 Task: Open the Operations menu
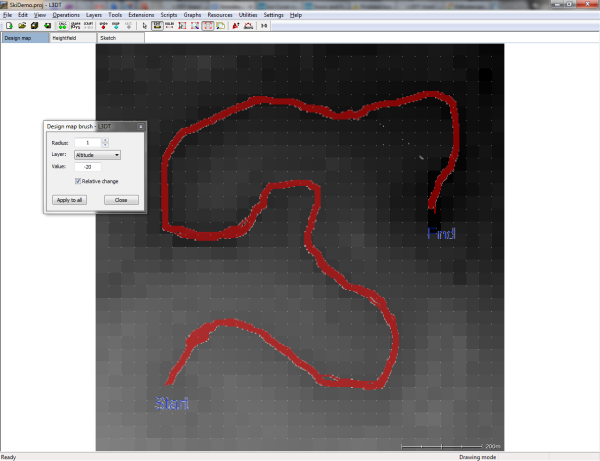click(x=66, y=16)
